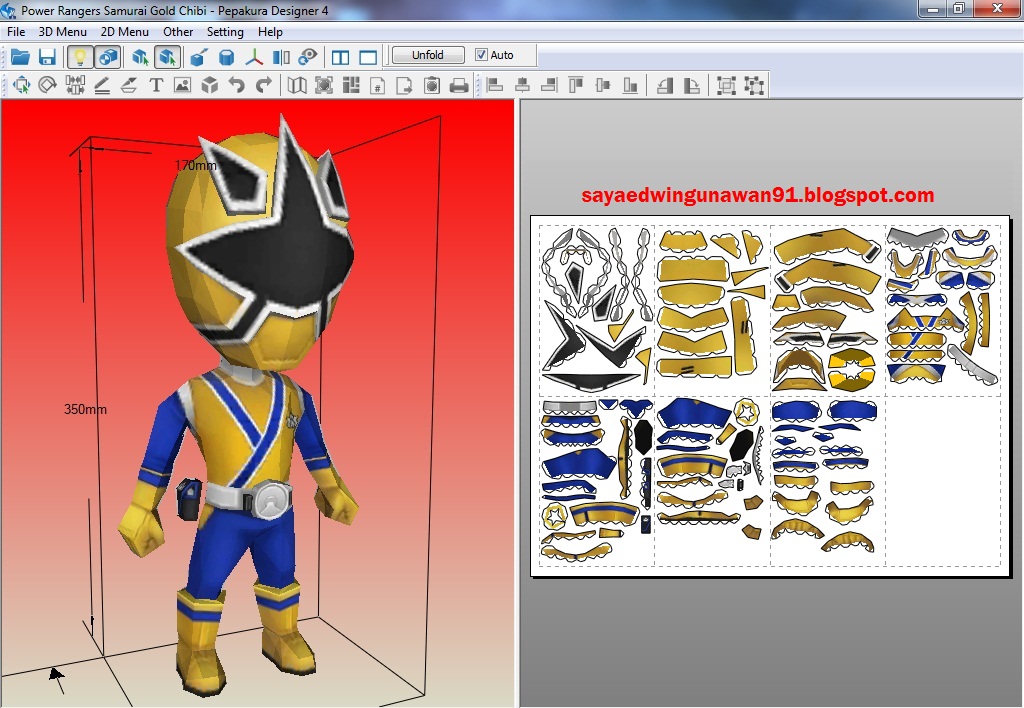Click the Pepakura app icon in title bar
Viewport: 1024px width, 708px height.
coord(8,10)
